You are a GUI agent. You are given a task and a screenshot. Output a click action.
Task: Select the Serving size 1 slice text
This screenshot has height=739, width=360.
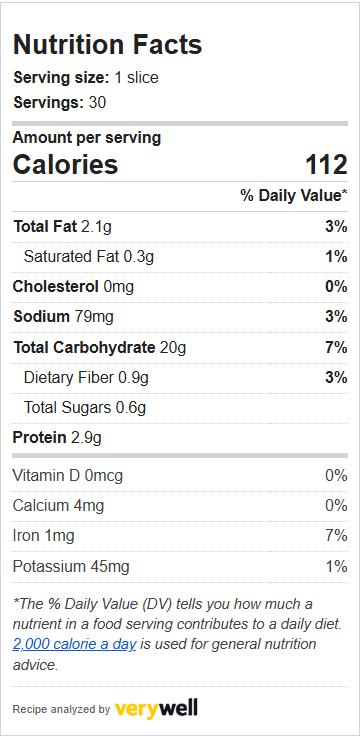[86, 77]
